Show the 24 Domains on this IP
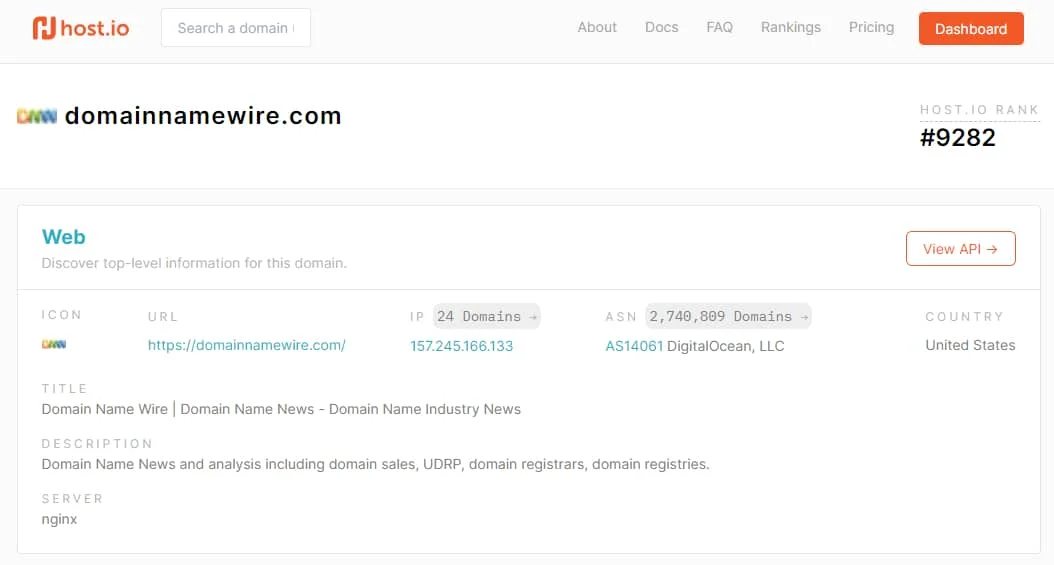The width and height of the screenshot is (1054, 565). [487, 316]
